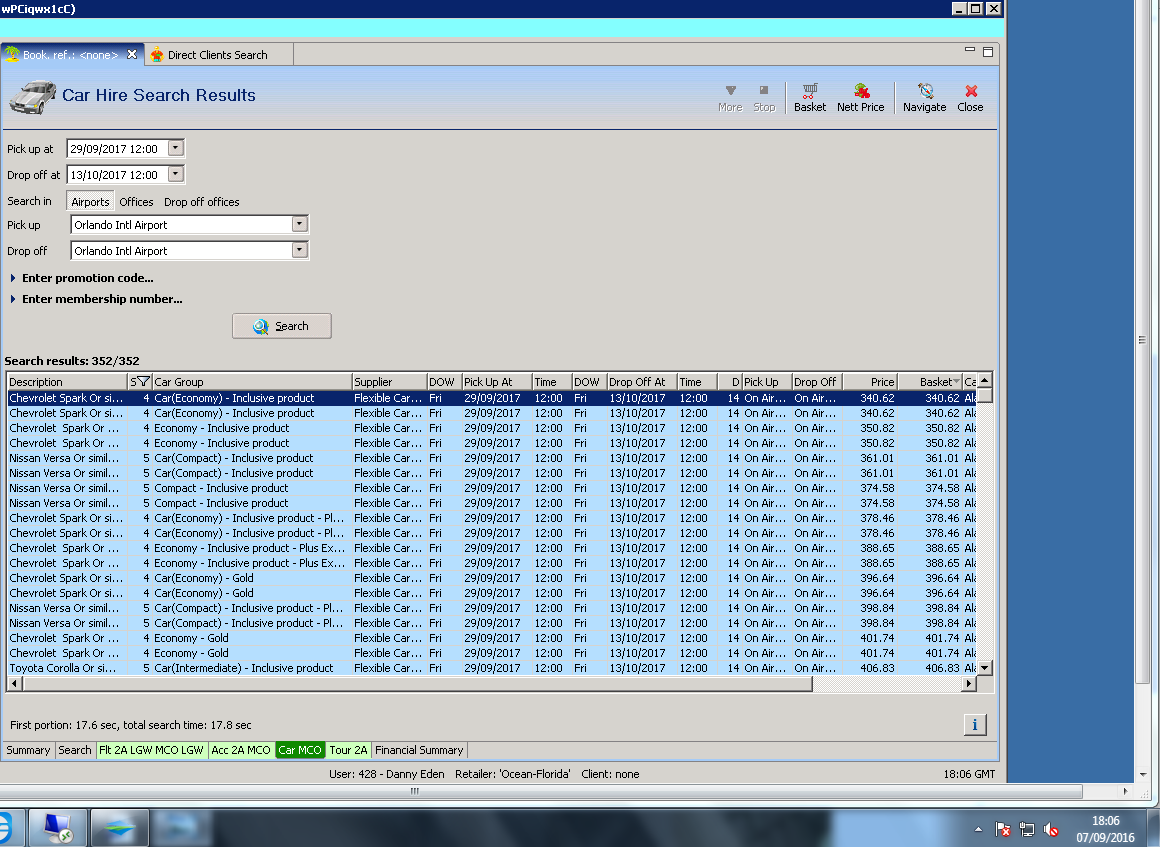Select the Offices search option
The width and height of the screenshot is (1160, 847).
137,202
